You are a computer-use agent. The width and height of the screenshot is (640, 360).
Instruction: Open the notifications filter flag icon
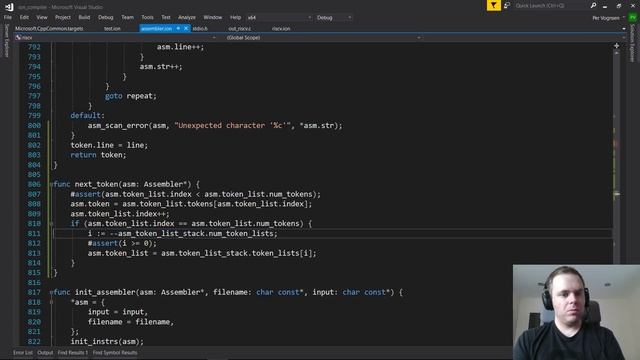point(493,5)
